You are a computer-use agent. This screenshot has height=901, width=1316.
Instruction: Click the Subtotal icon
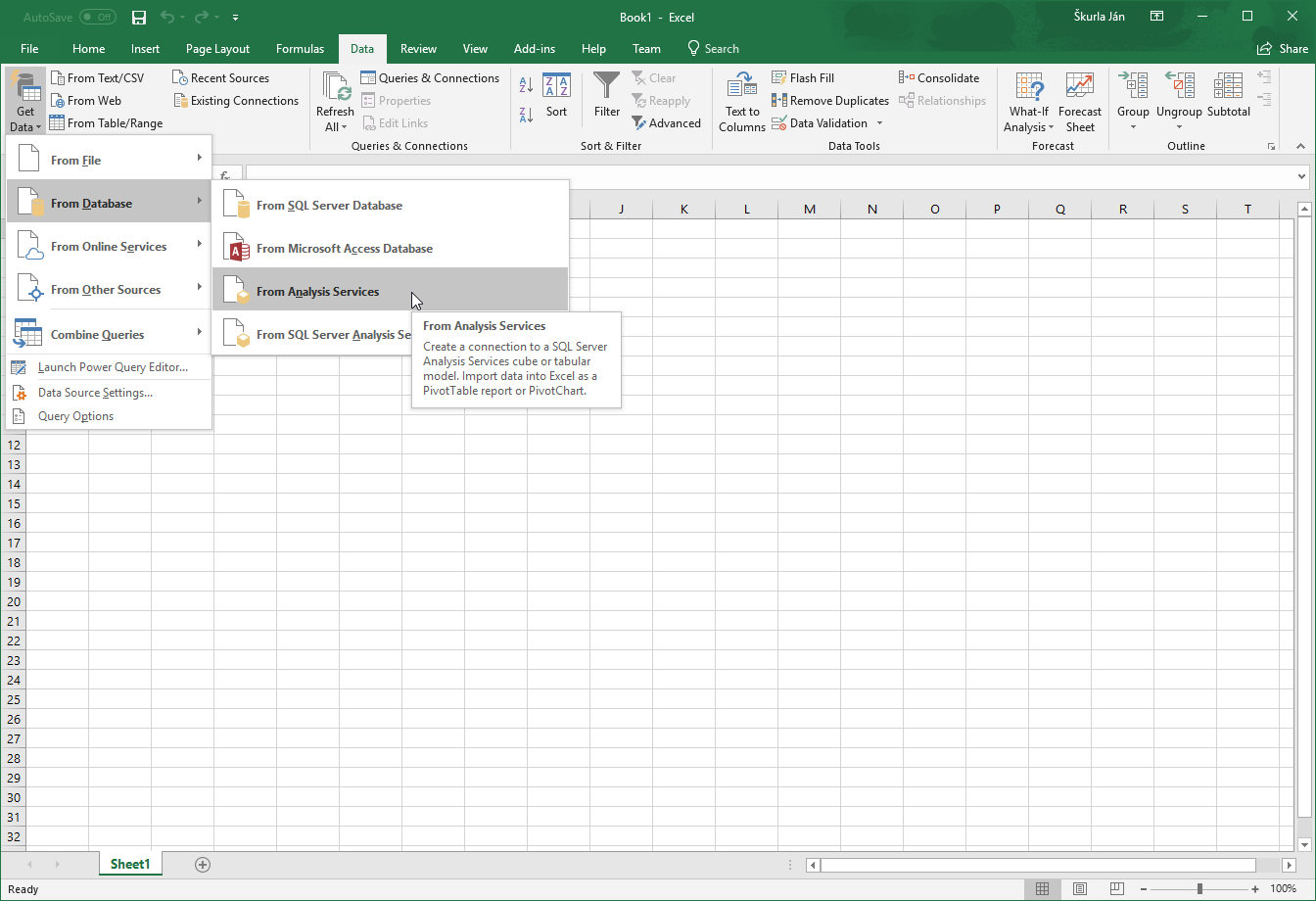(x=1228, y=88)
